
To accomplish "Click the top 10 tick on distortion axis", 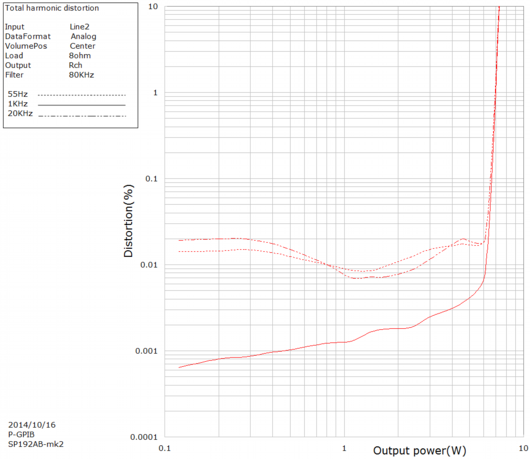I will pyautogui.click(x=153, y=6).
